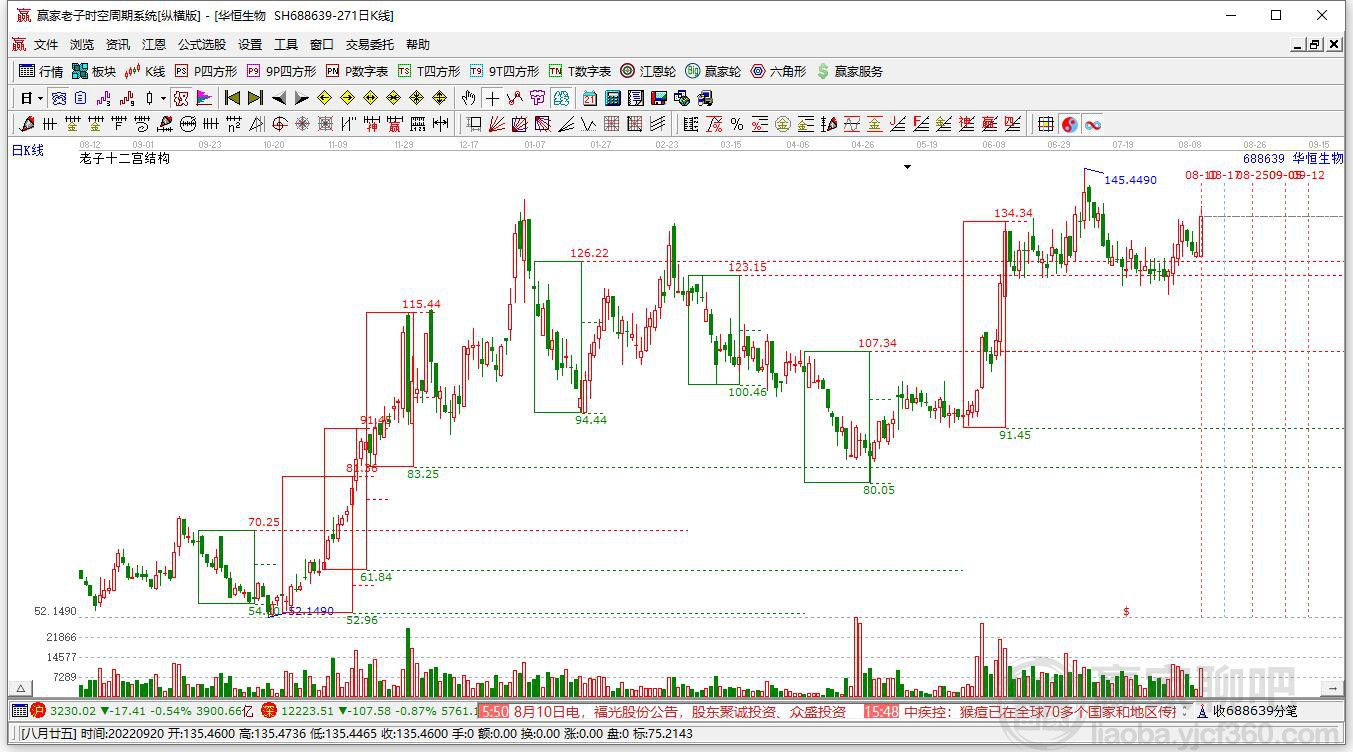Open the 行情 market quotes view
Image resolution: width=1353 pixels, height=752 pixels.
[x=42, y=71]
